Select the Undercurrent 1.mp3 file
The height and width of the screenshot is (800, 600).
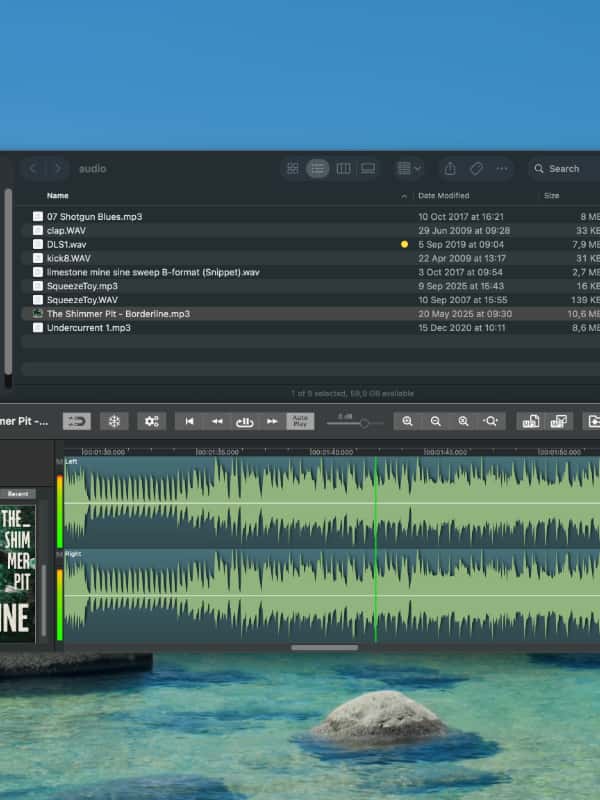click(x=89, y=328)
